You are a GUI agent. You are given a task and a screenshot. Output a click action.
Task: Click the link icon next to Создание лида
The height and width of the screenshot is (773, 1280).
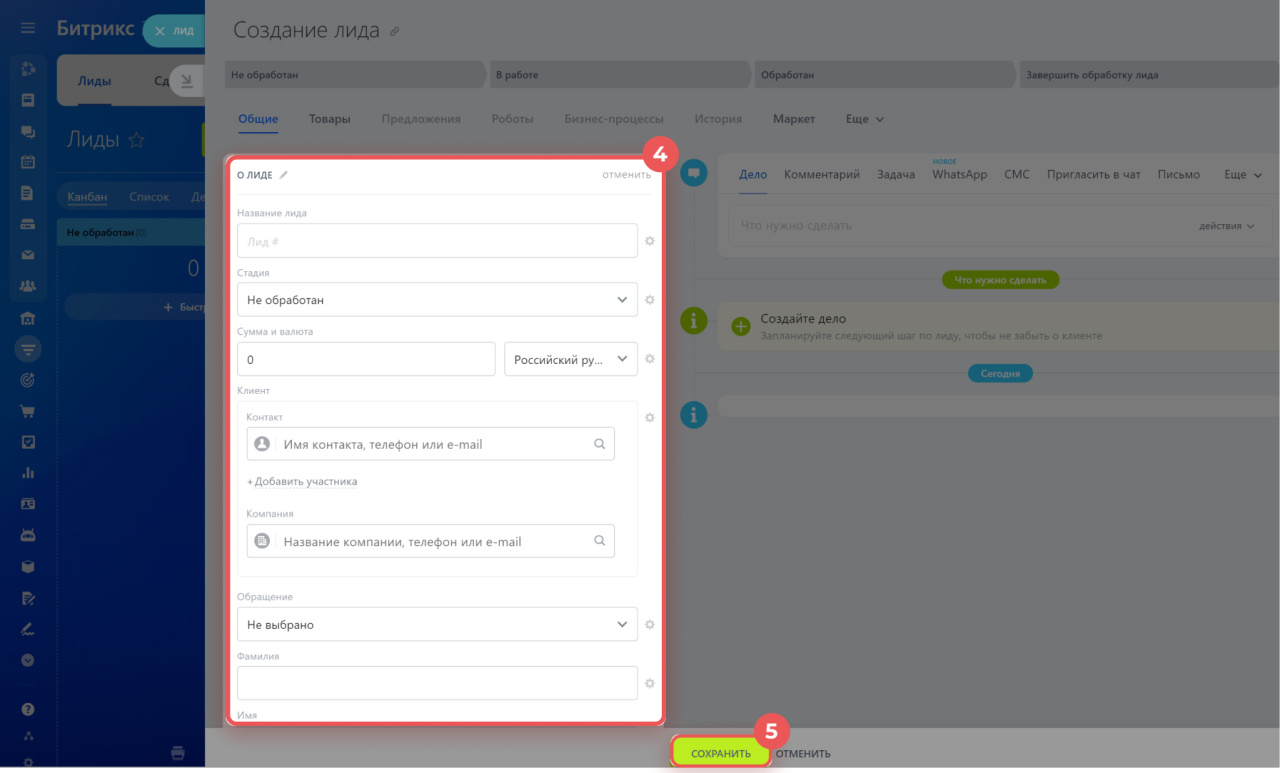(394, 32)
